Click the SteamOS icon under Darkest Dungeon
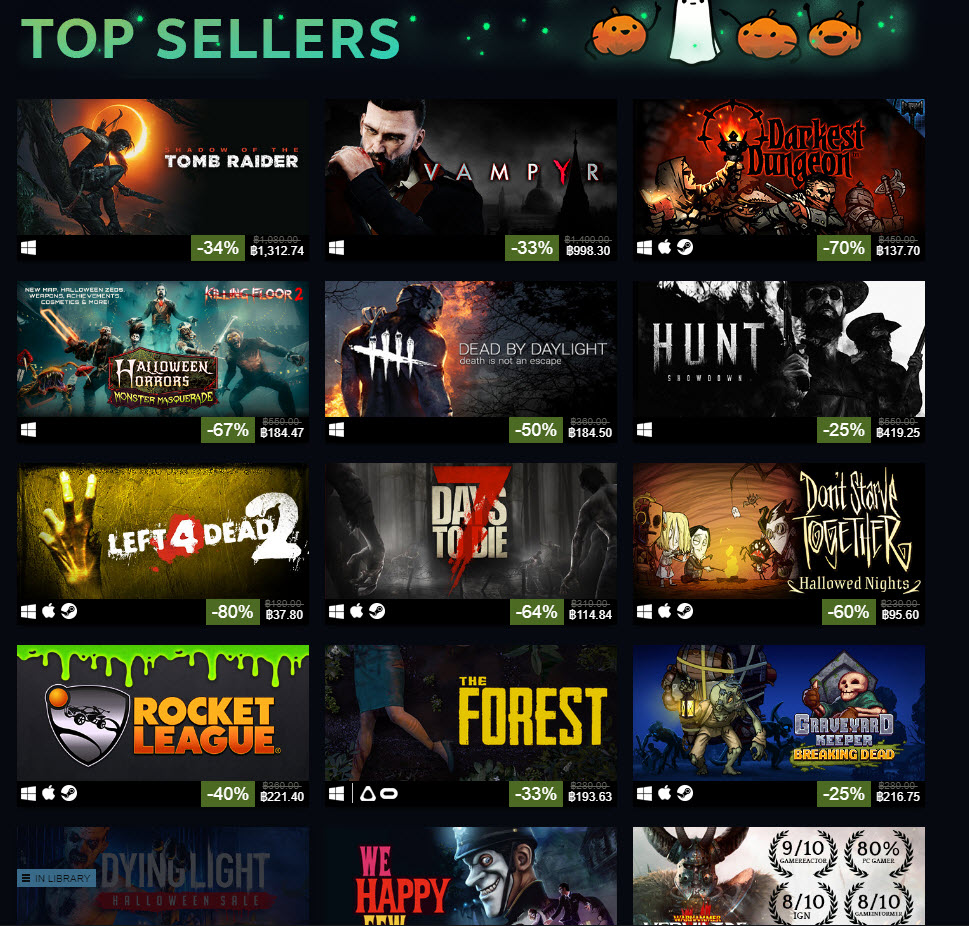Viewport: 969px width, 926px height. coord(685,247)
